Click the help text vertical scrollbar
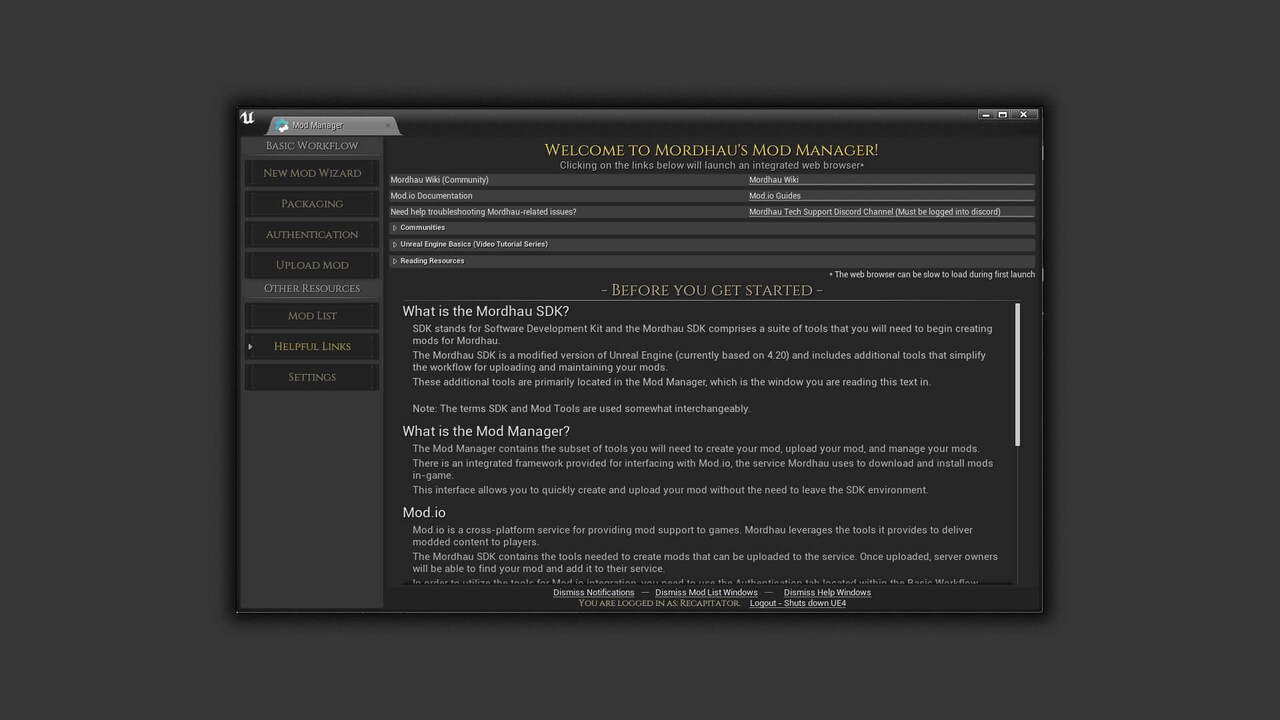 [1017, 375]
